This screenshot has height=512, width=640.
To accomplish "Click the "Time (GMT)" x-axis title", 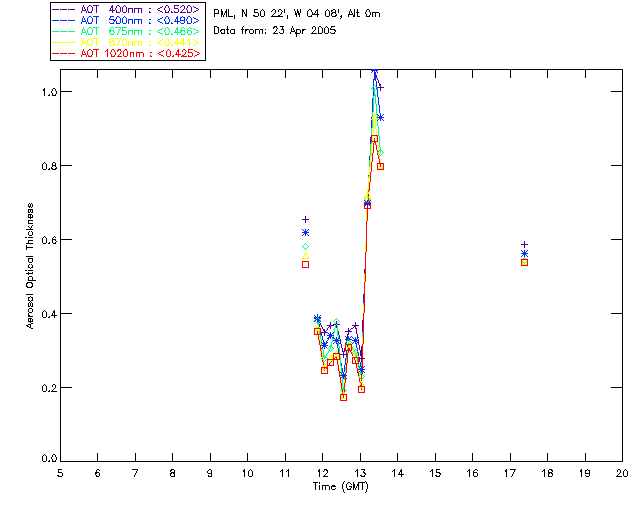I will (341, 487).
